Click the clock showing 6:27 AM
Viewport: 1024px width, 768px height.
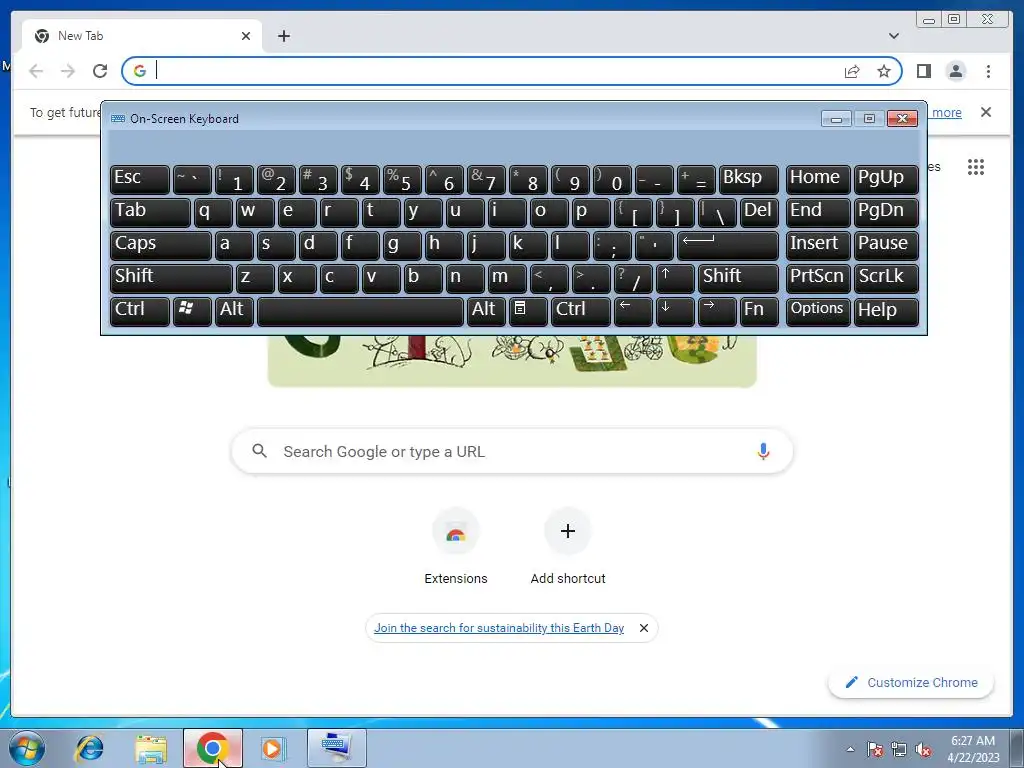[973, 749]
